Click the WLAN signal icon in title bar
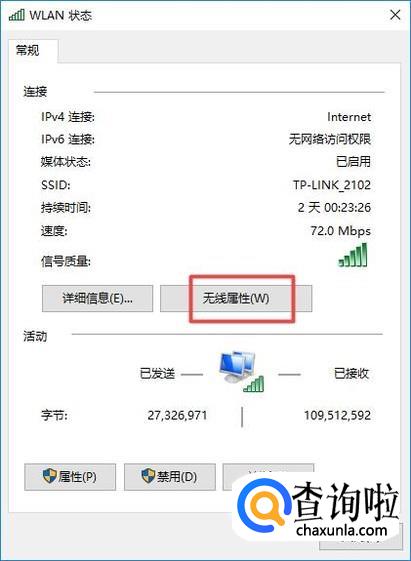Screen dimensions: 411x561 (x=16, y=15)
